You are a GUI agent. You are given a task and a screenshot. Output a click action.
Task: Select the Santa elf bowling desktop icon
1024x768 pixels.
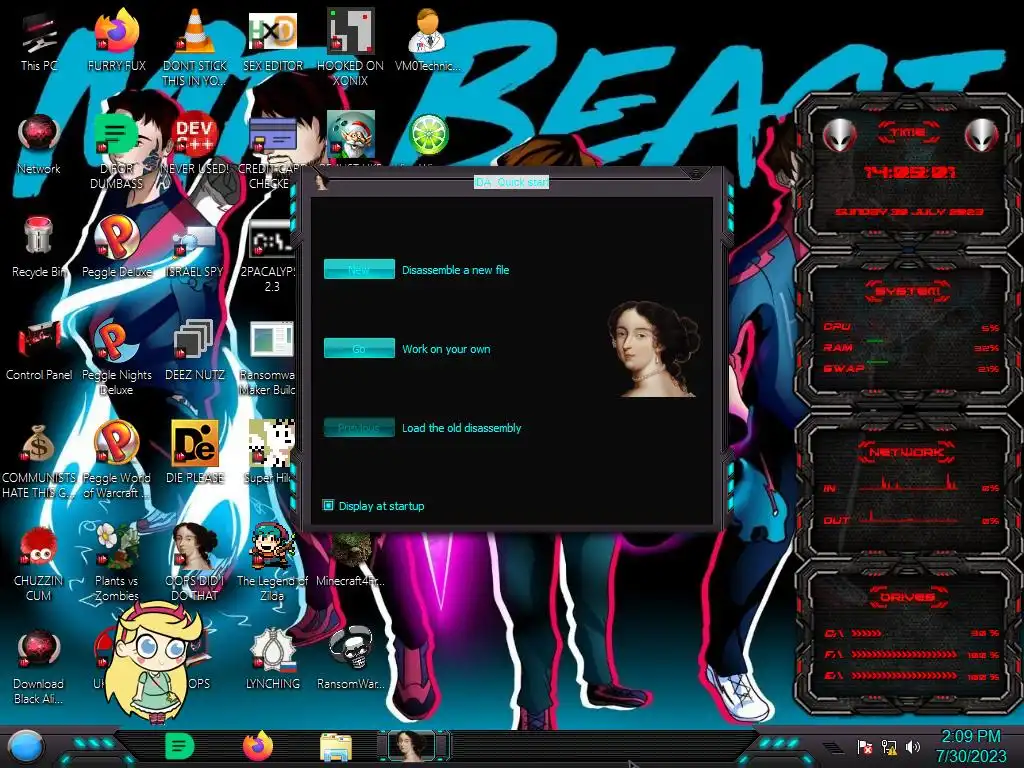pos(350,136)
